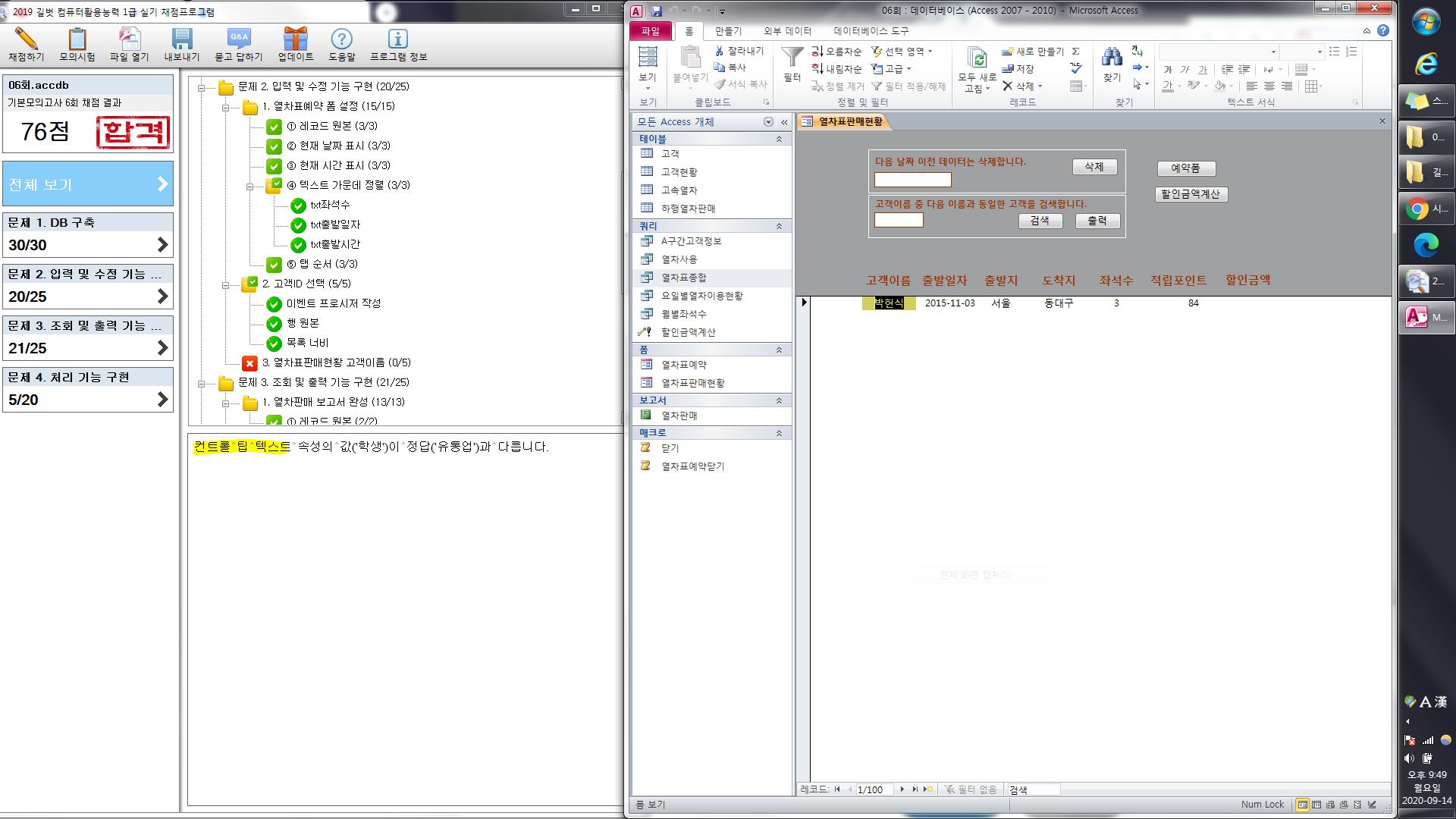The width and height of the screenshot is (1456, 819).
Task: Click the 내보내기 save icon
Action: coord(181,39)
